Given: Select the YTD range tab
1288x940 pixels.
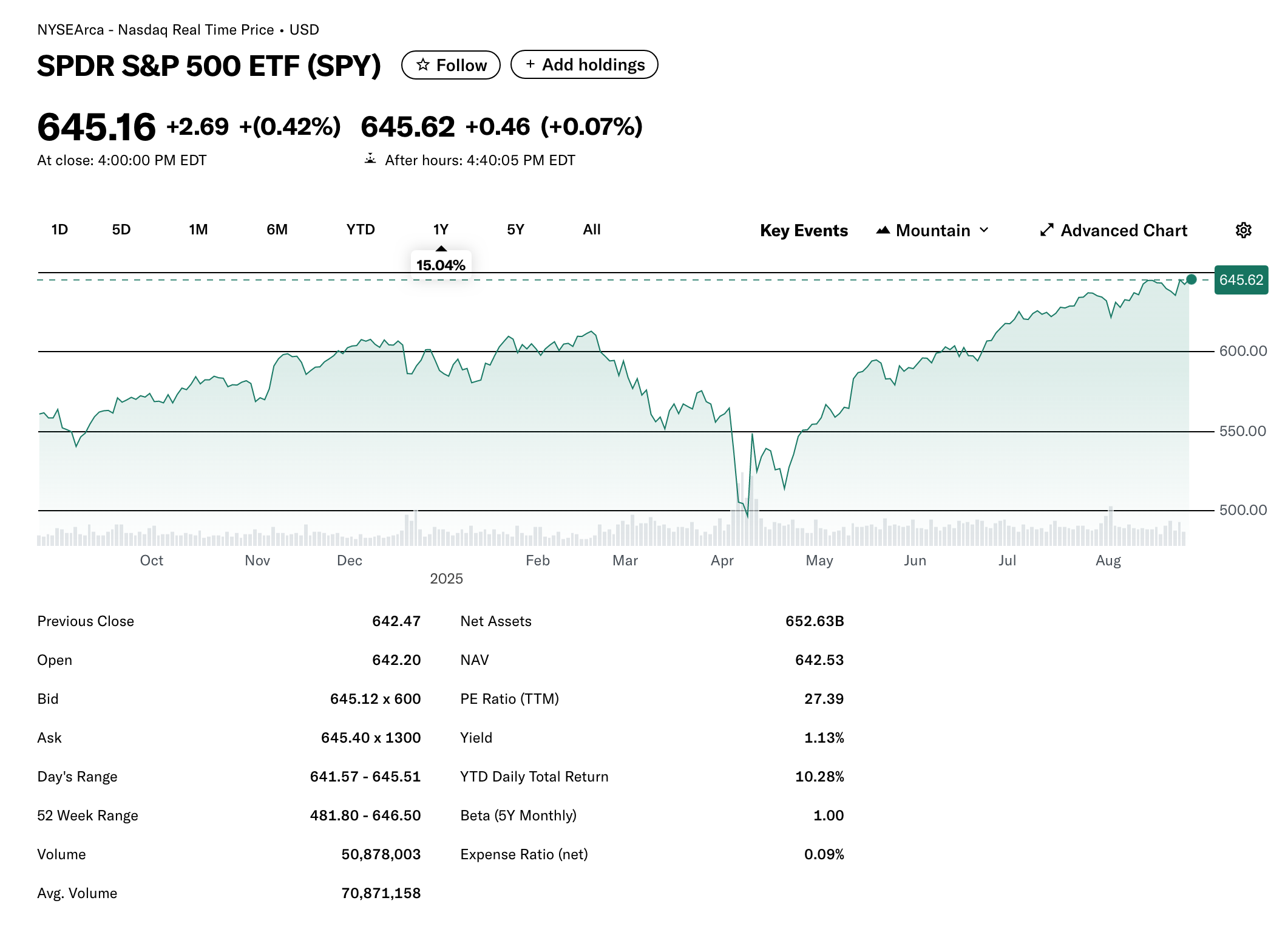Looking at the screenshot, I should (x=361, y=230).
